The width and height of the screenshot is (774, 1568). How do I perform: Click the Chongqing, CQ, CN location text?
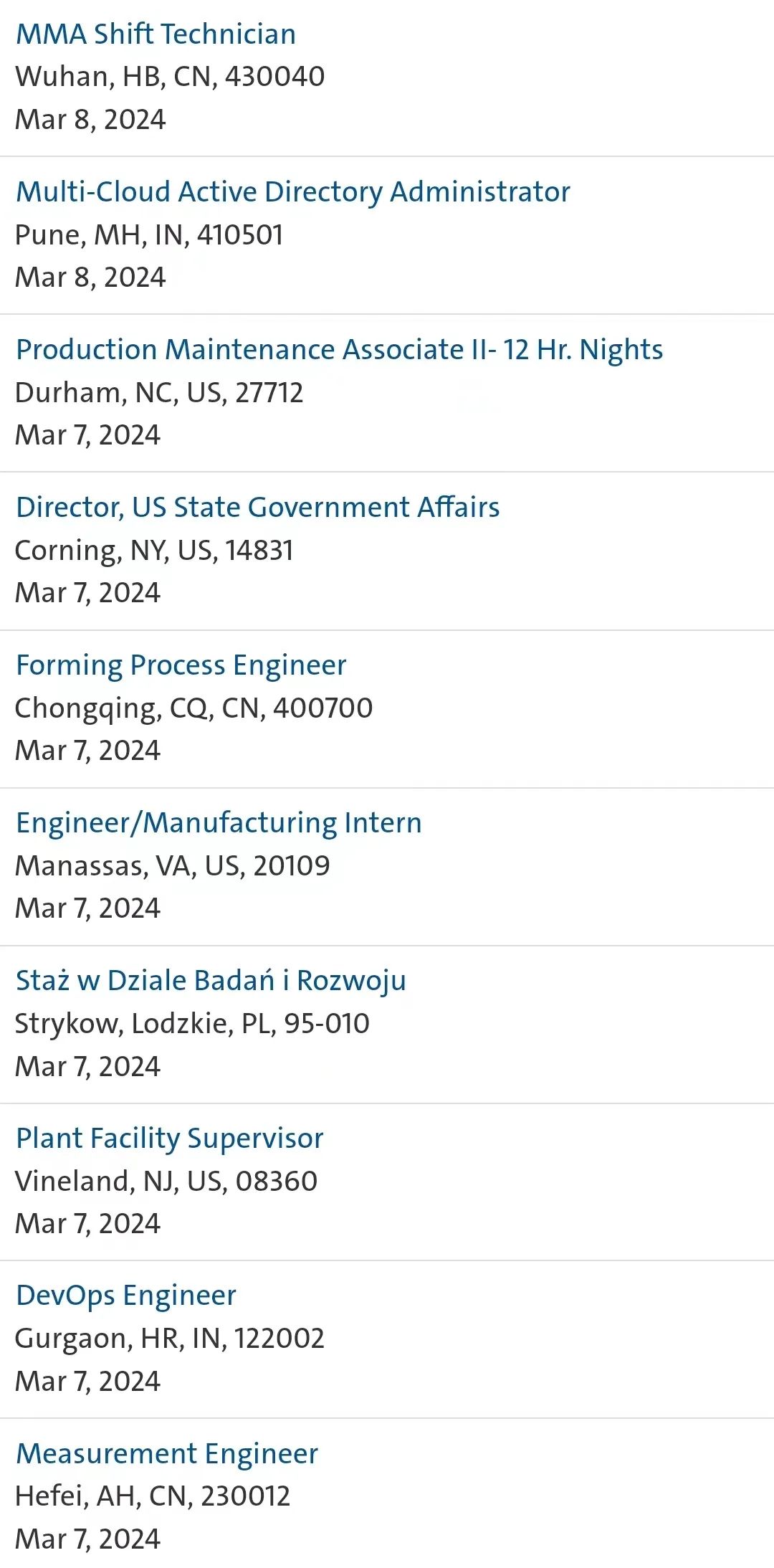click(x=193, y=708)
